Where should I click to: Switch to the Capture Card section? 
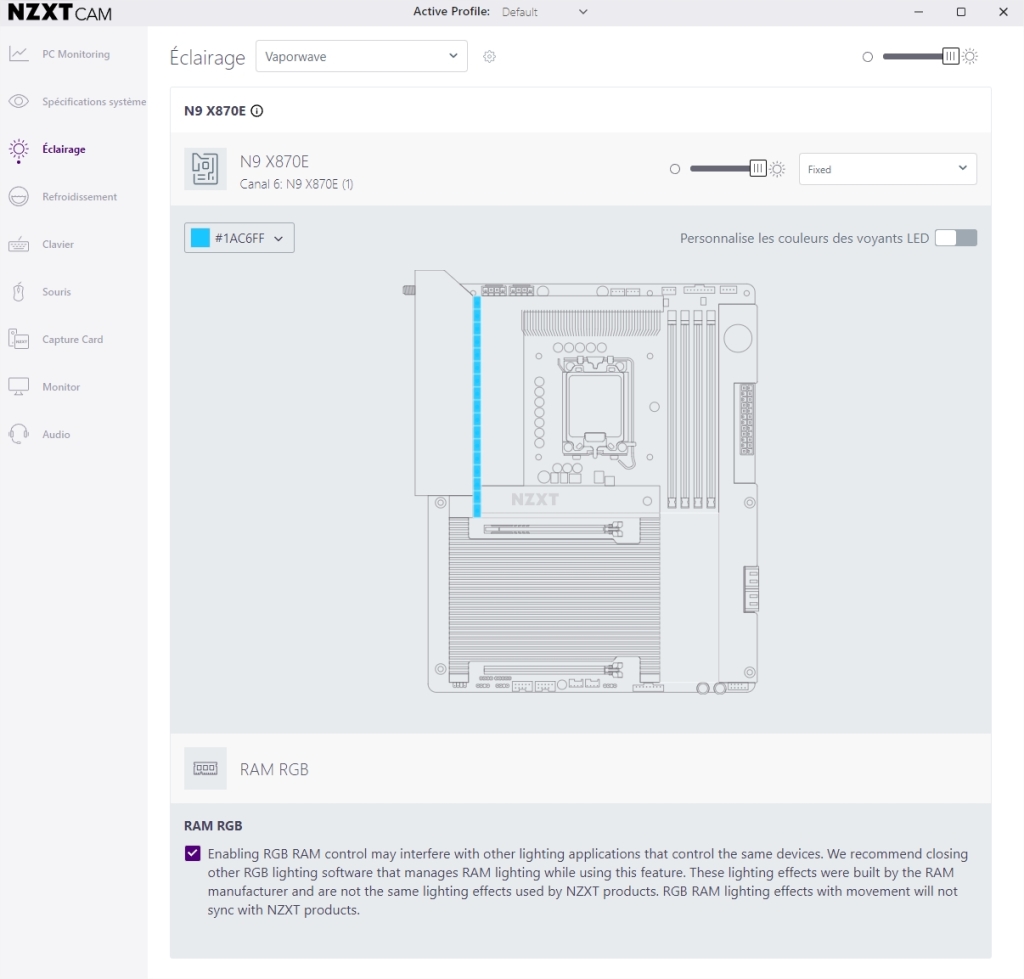[x=72, y=340]
